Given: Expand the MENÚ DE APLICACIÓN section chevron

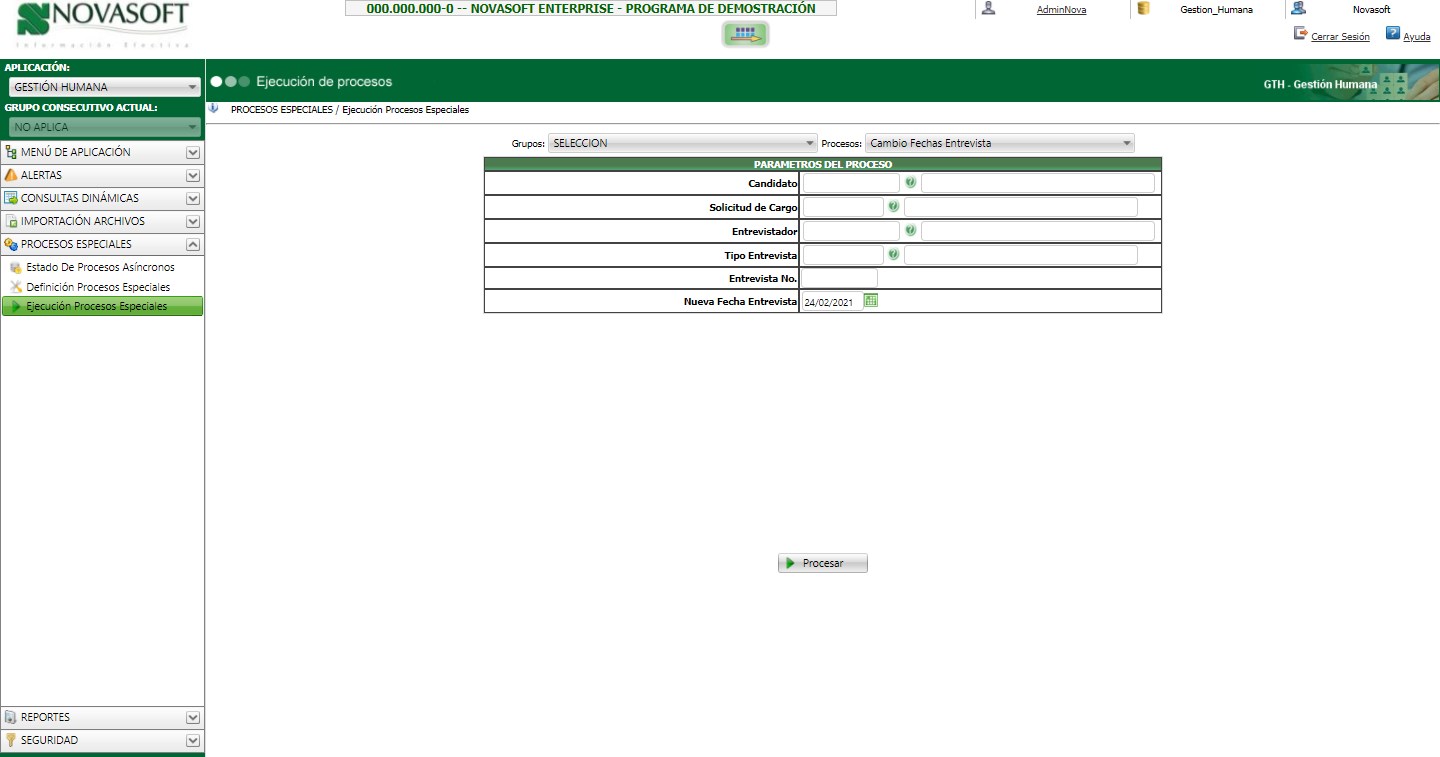Looking at the screenshot, I should (193, 153).
